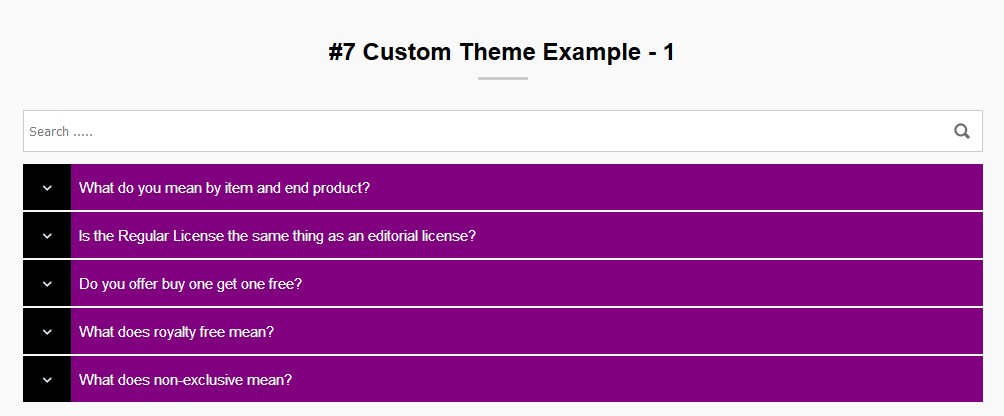Screen dimensions: 1004x416
Task: Expand chevron beside the editorial license question
Action: pyautogui.click(x=47, y=236)
